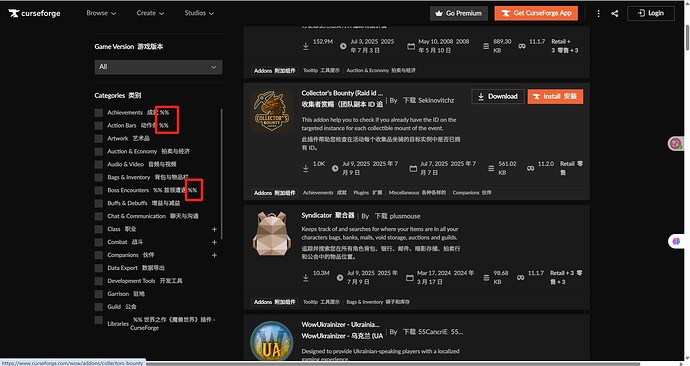Click the Categories list scrollbar

221,174
